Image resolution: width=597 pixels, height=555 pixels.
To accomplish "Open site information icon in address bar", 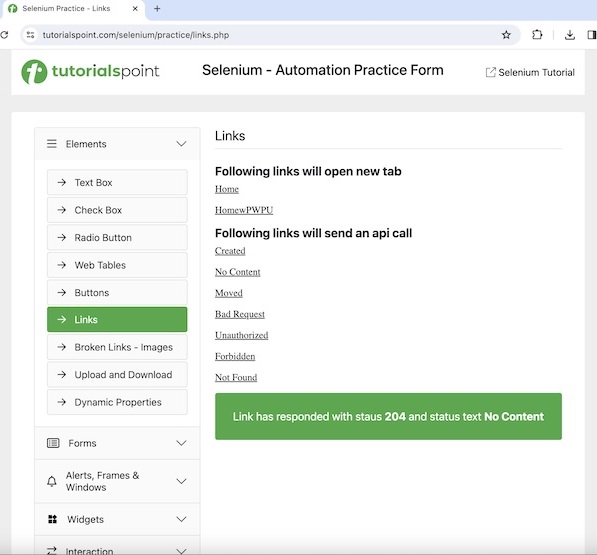I will [30, 35].
